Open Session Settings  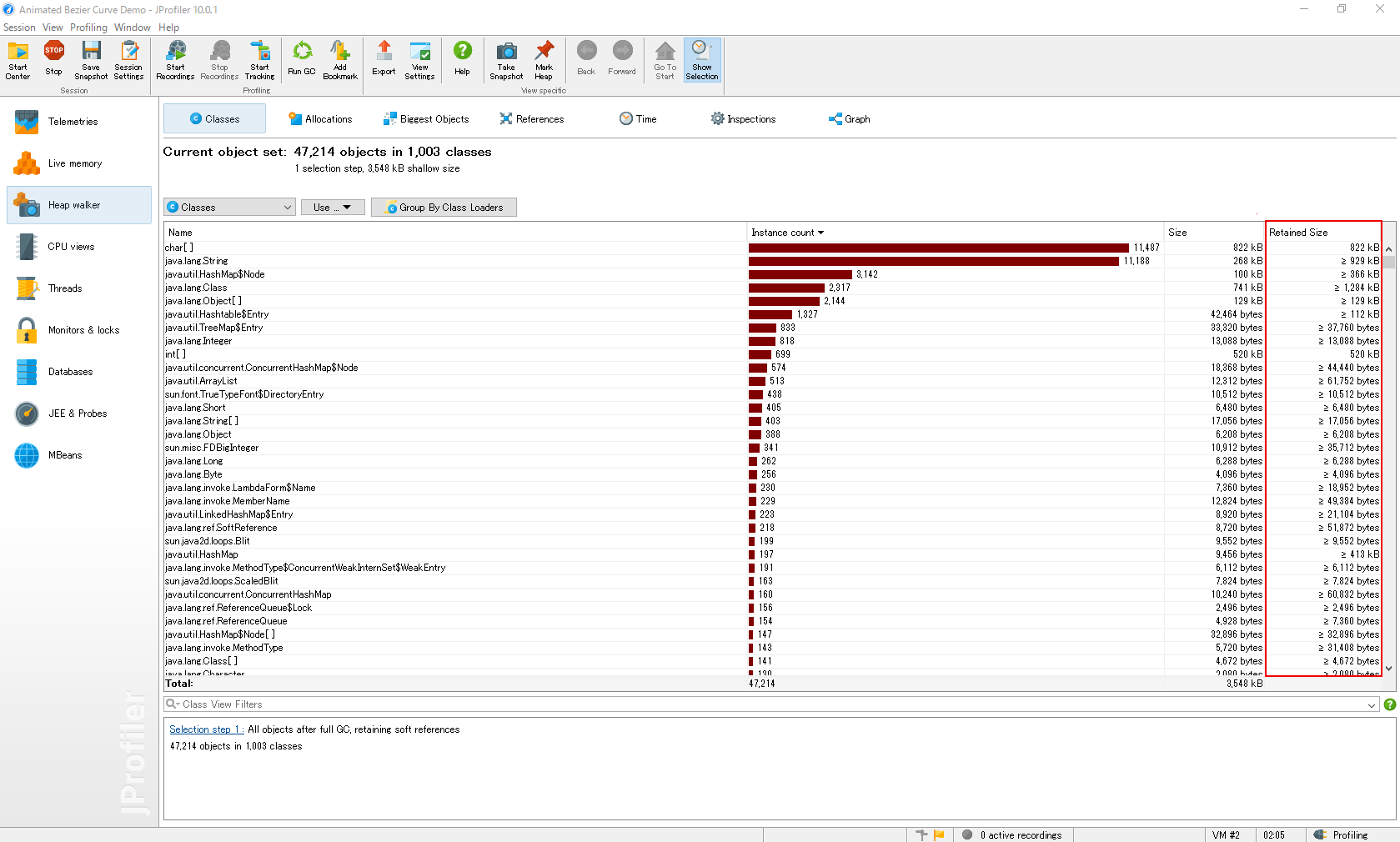pyautogui.click(x=128, y=60)
